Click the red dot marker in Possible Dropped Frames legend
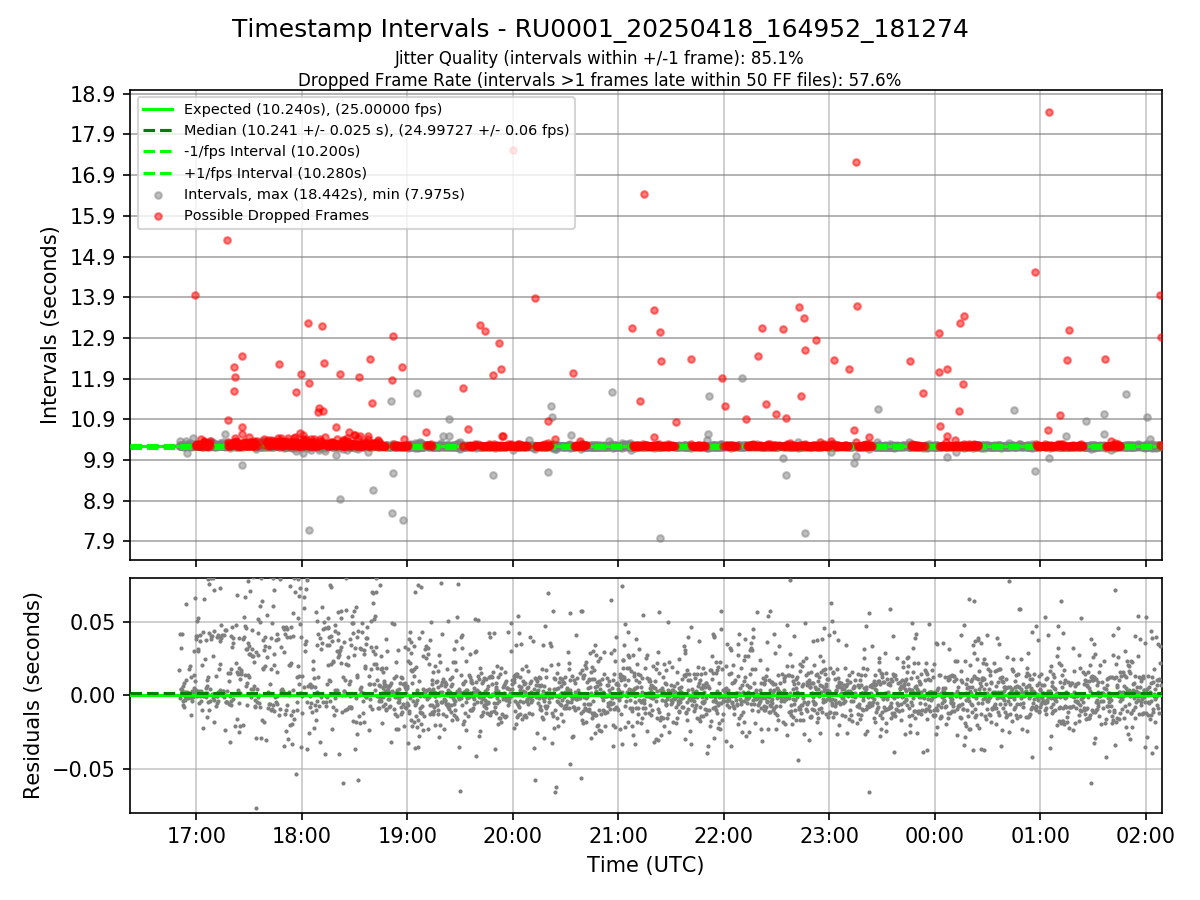1200x900 pixels. click(159, 215)
